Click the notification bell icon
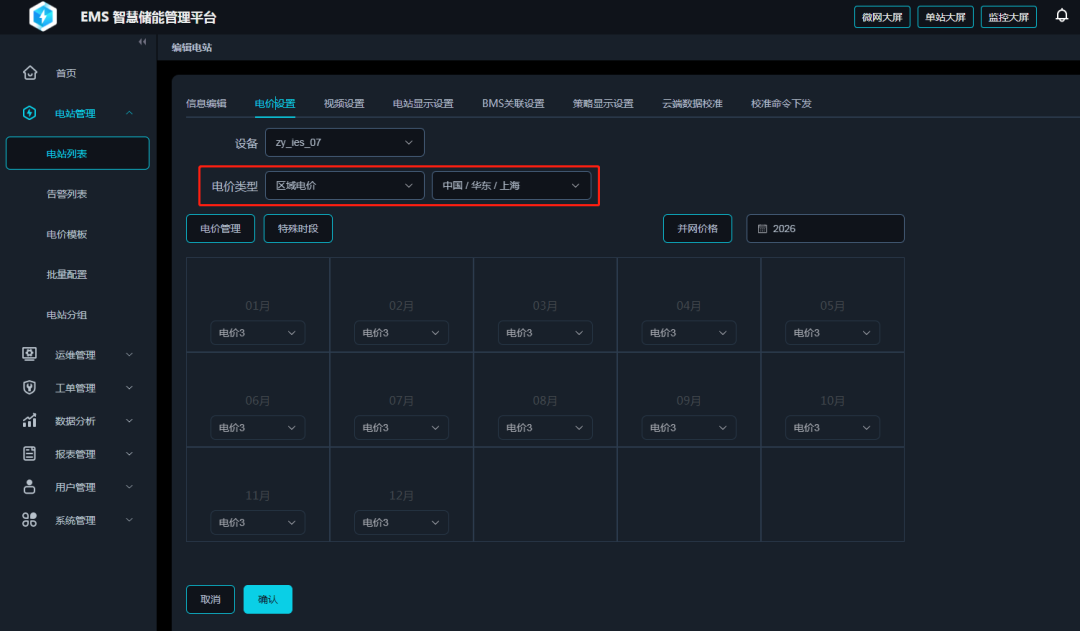The height and width of the screenshot is (631, 1080). pyautogui.click(x=1062, y=16)
